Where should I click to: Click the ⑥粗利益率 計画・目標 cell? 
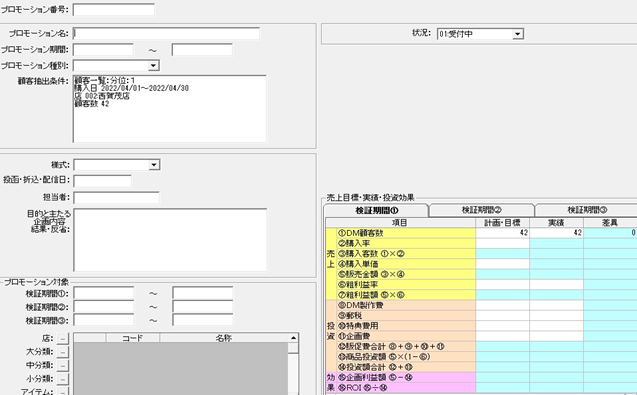tap(503, 284)
